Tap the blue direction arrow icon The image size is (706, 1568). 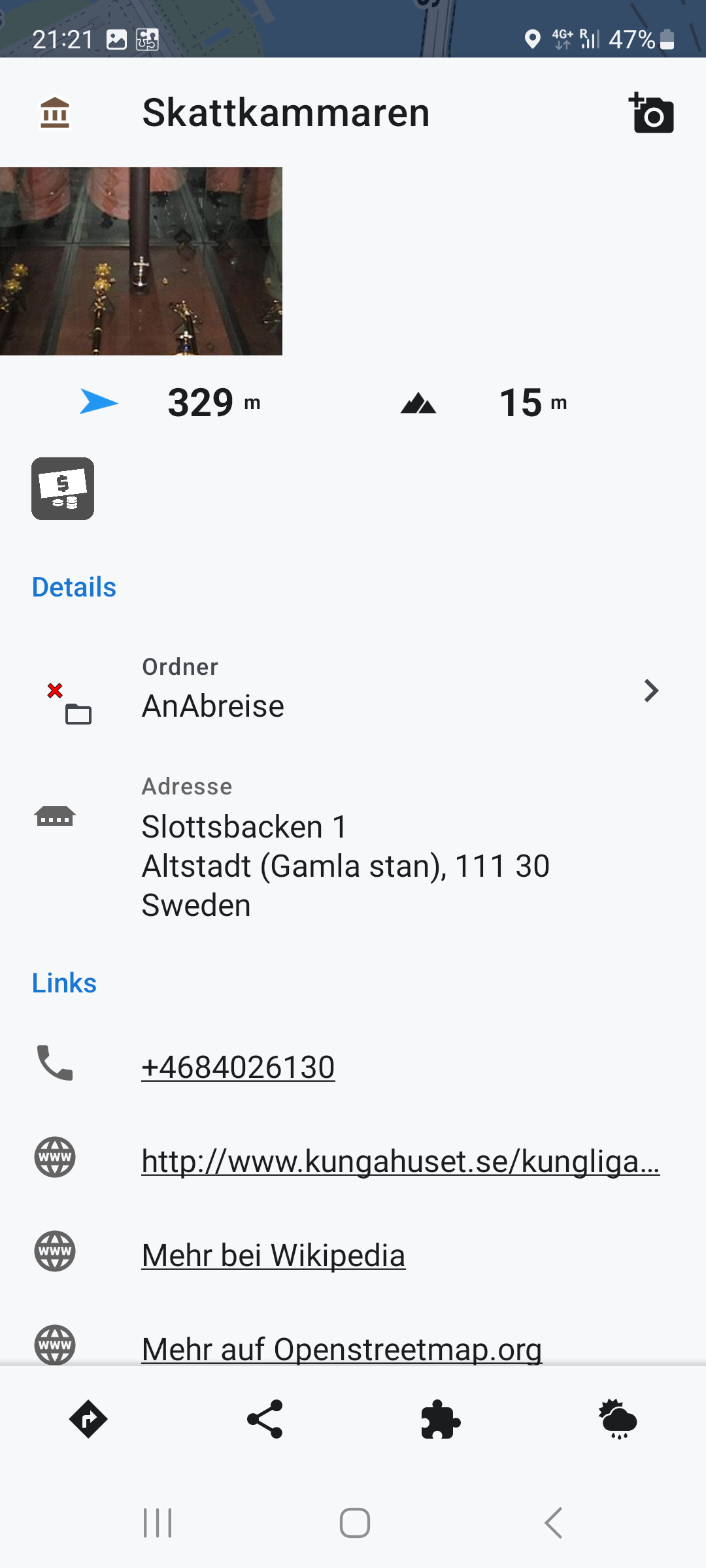coord(99,402)
